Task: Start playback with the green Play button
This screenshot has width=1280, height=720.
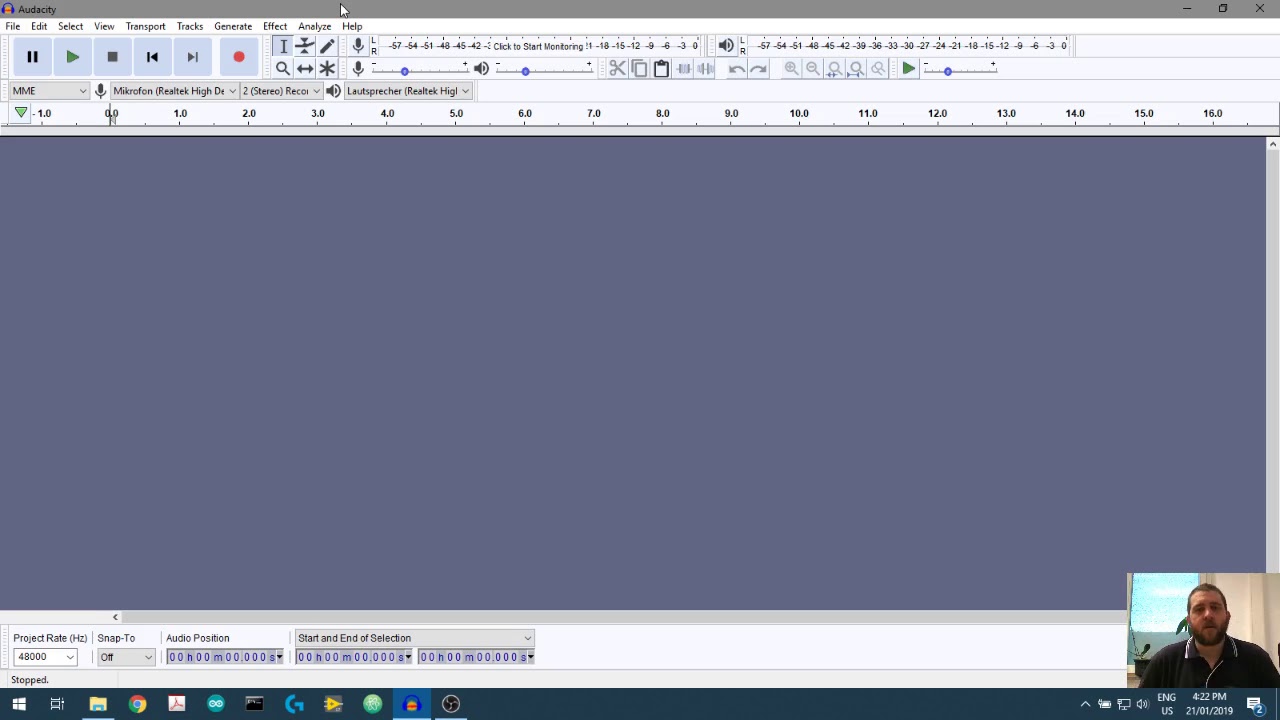Action: coord(72,57)
